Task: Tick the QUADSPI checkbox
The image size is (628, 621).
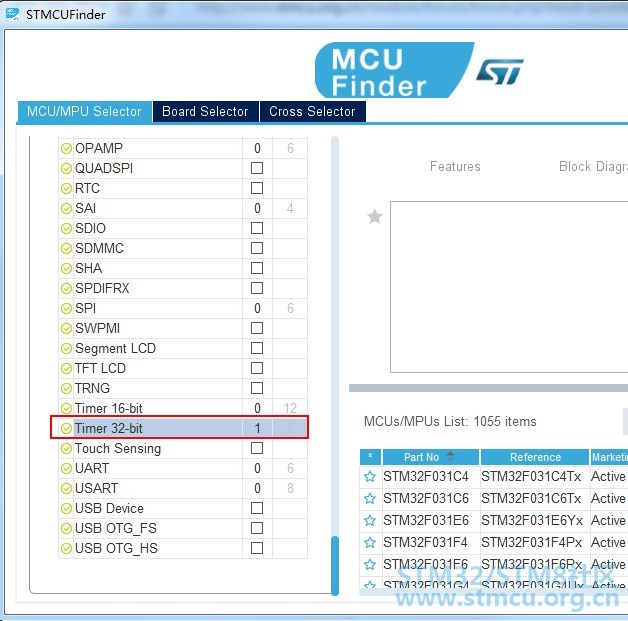Action: tap(257, 168)
